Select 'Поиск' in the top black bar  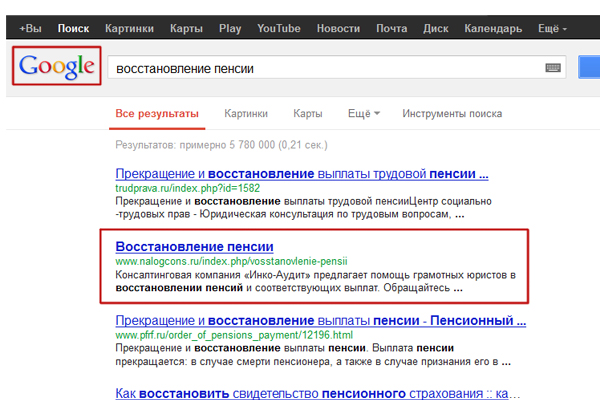tap(73, 28)
